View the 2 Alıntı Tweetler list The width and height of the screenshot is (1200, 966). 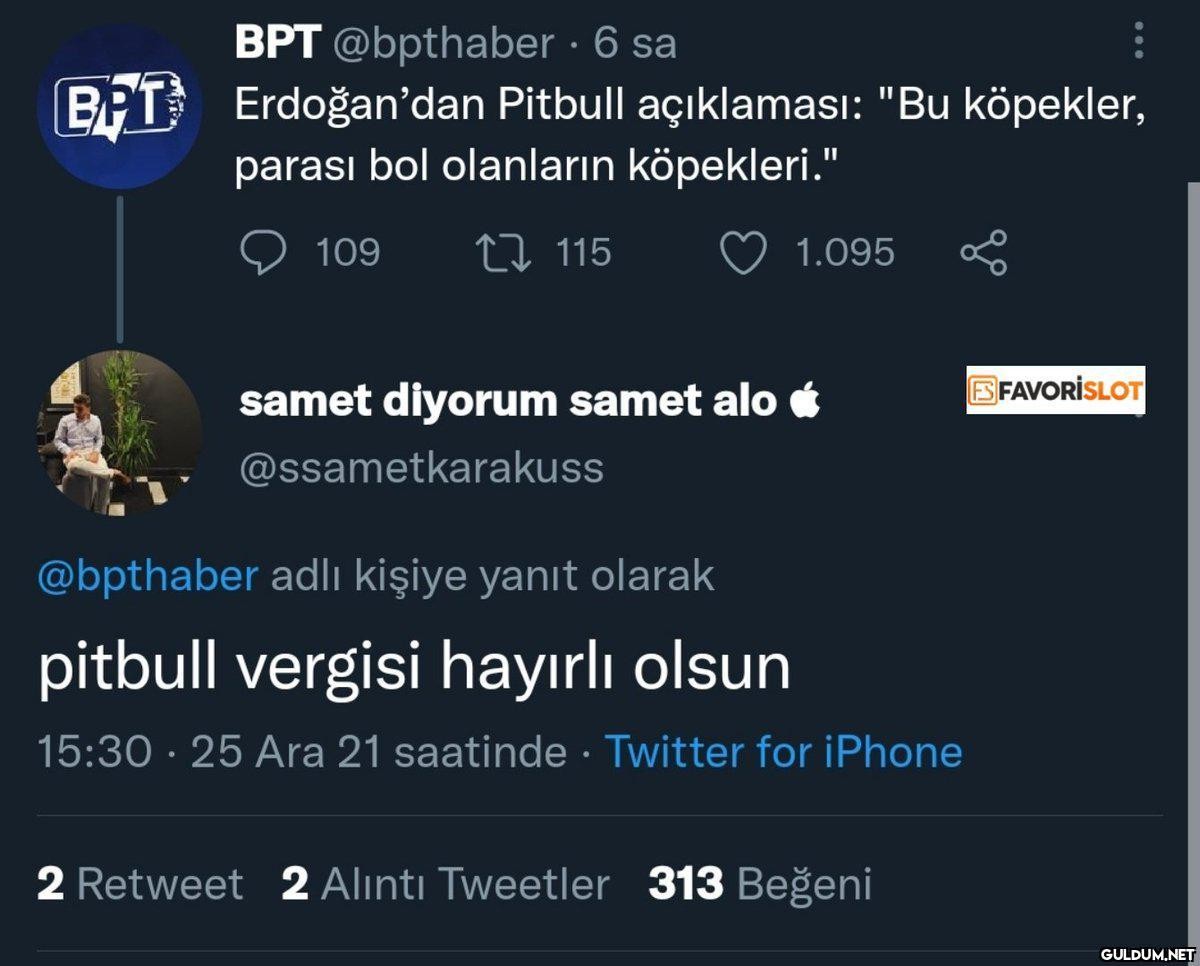[445, 884]
